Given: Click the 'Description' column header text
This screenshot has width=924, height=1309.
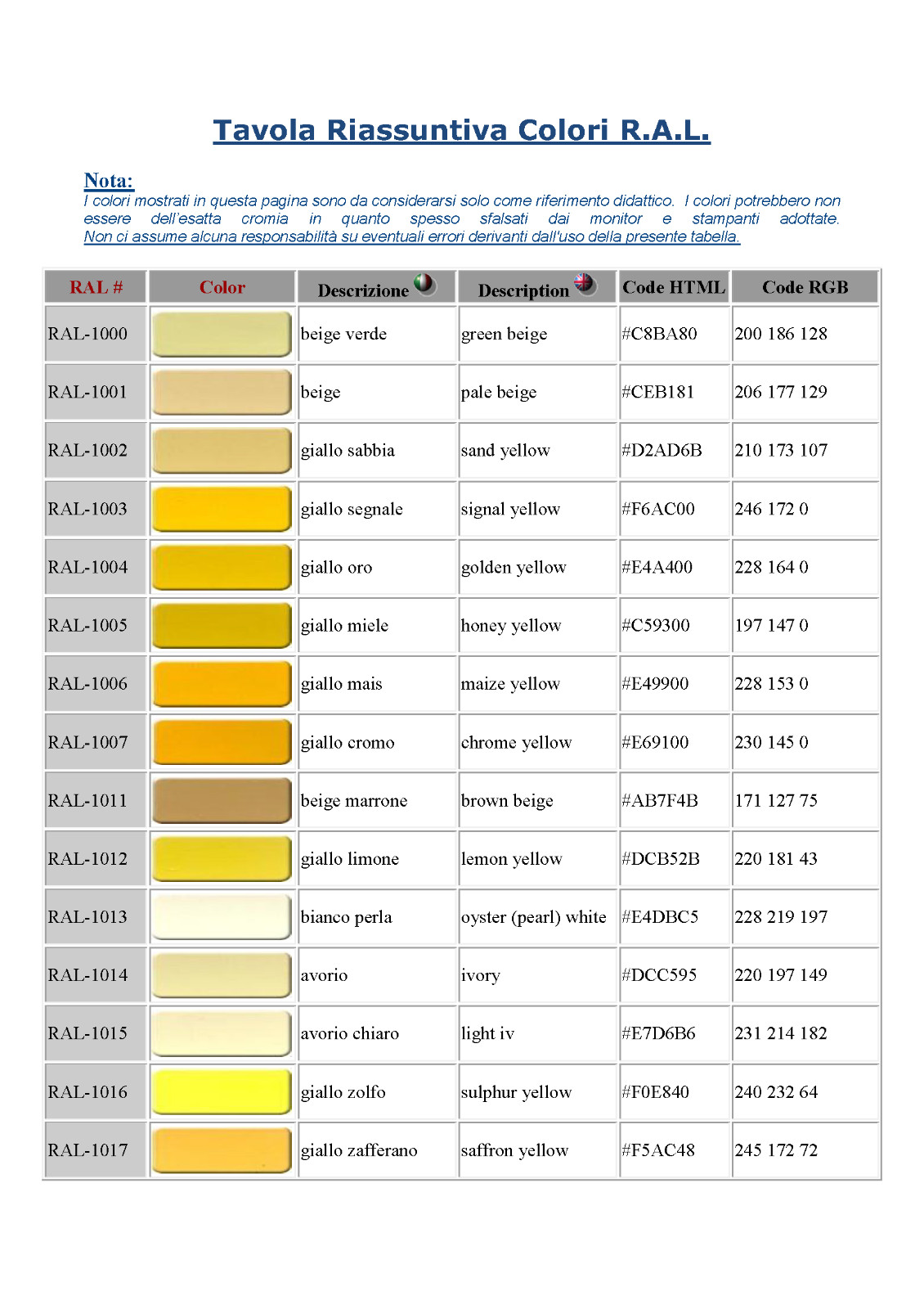Looking at the screenshot, I should pos(523,290).
